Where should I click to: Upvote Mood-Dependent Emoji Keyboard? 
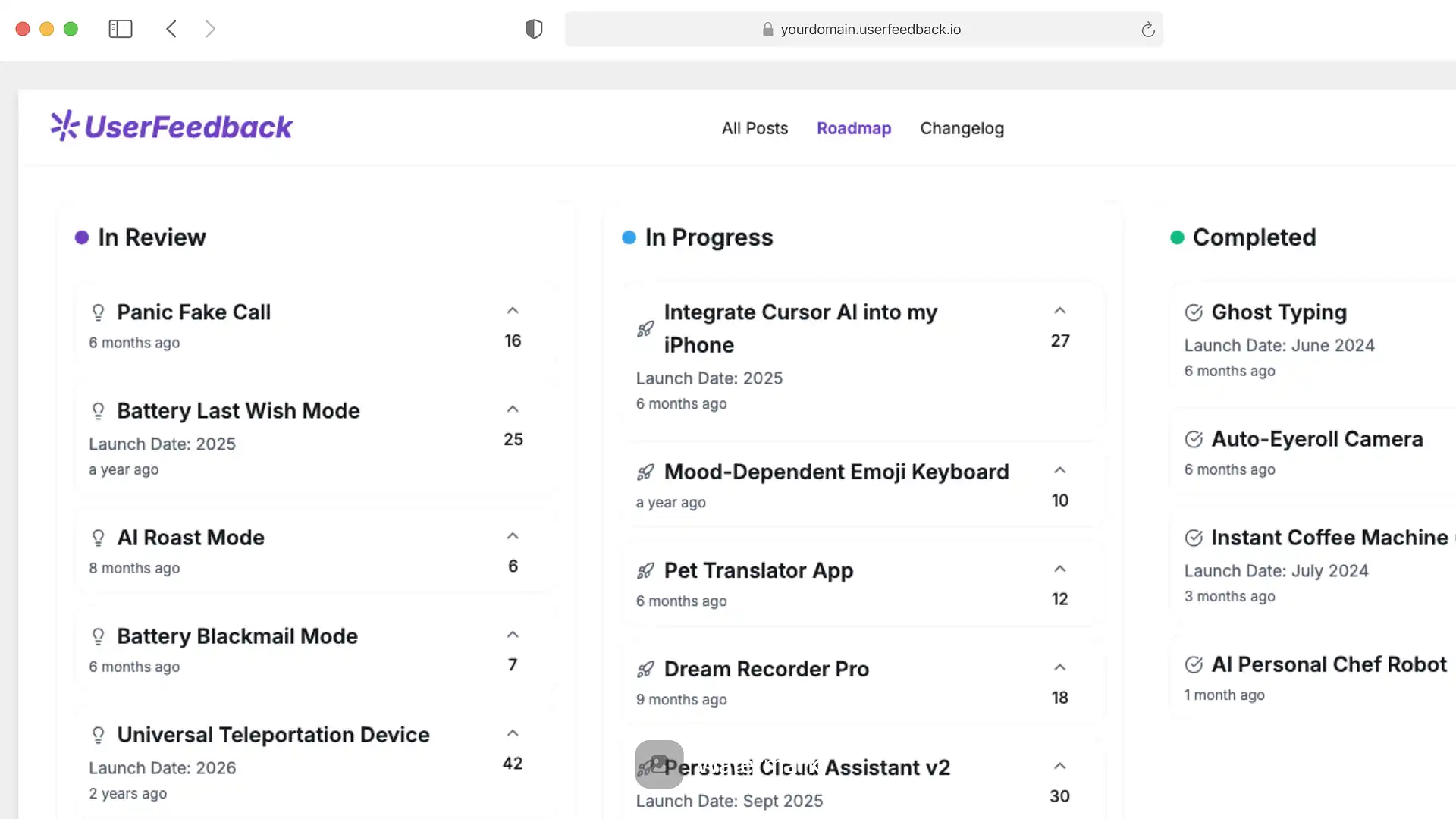click(x=1059, y=470)
